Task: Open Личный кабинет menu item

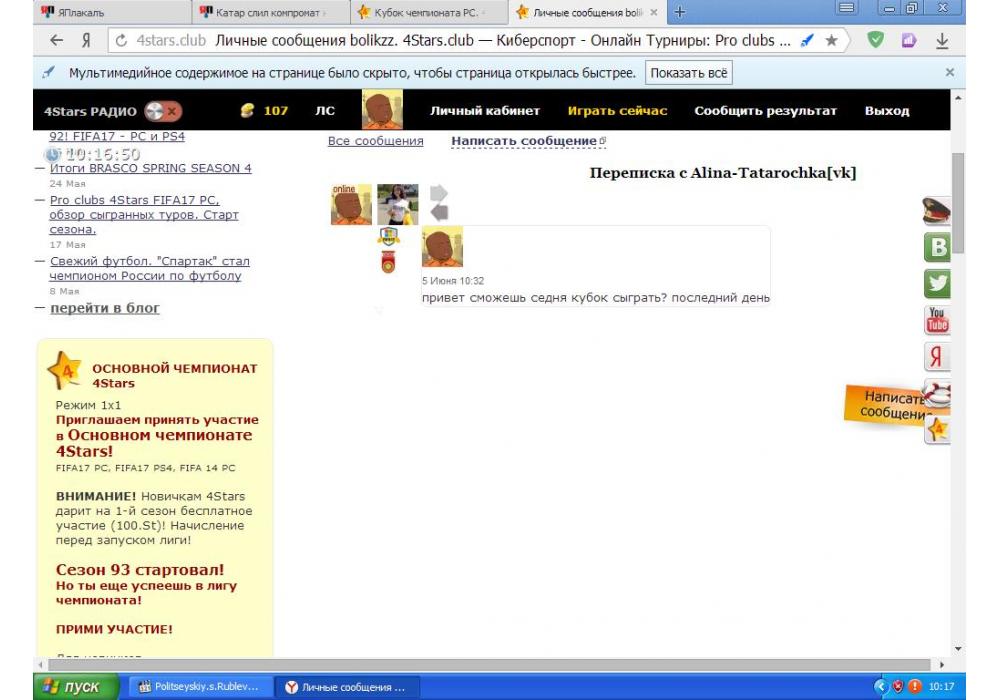Action: coord(485,111)
